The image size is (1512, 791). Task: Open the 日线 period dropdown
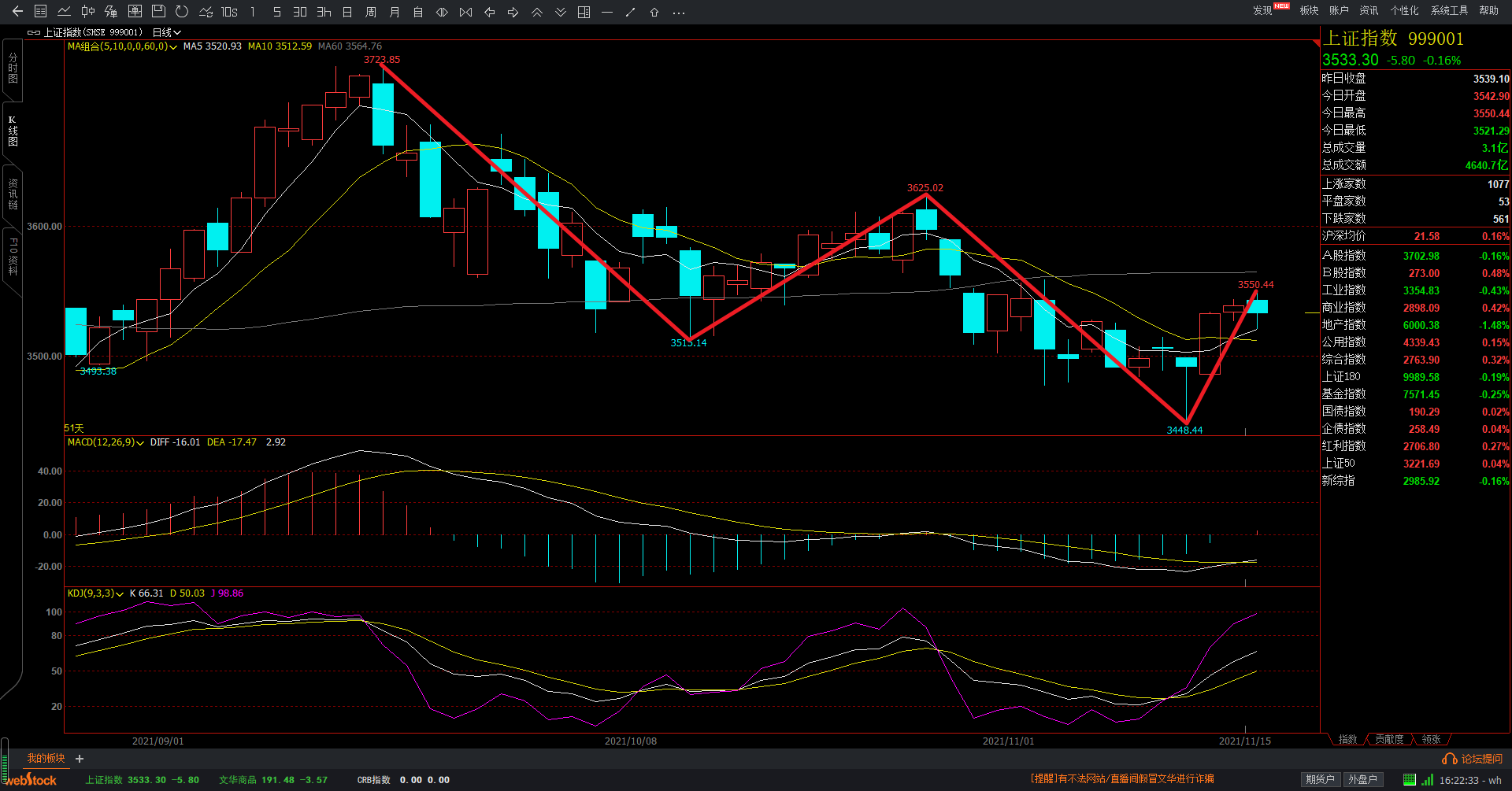tap(166, 32)
